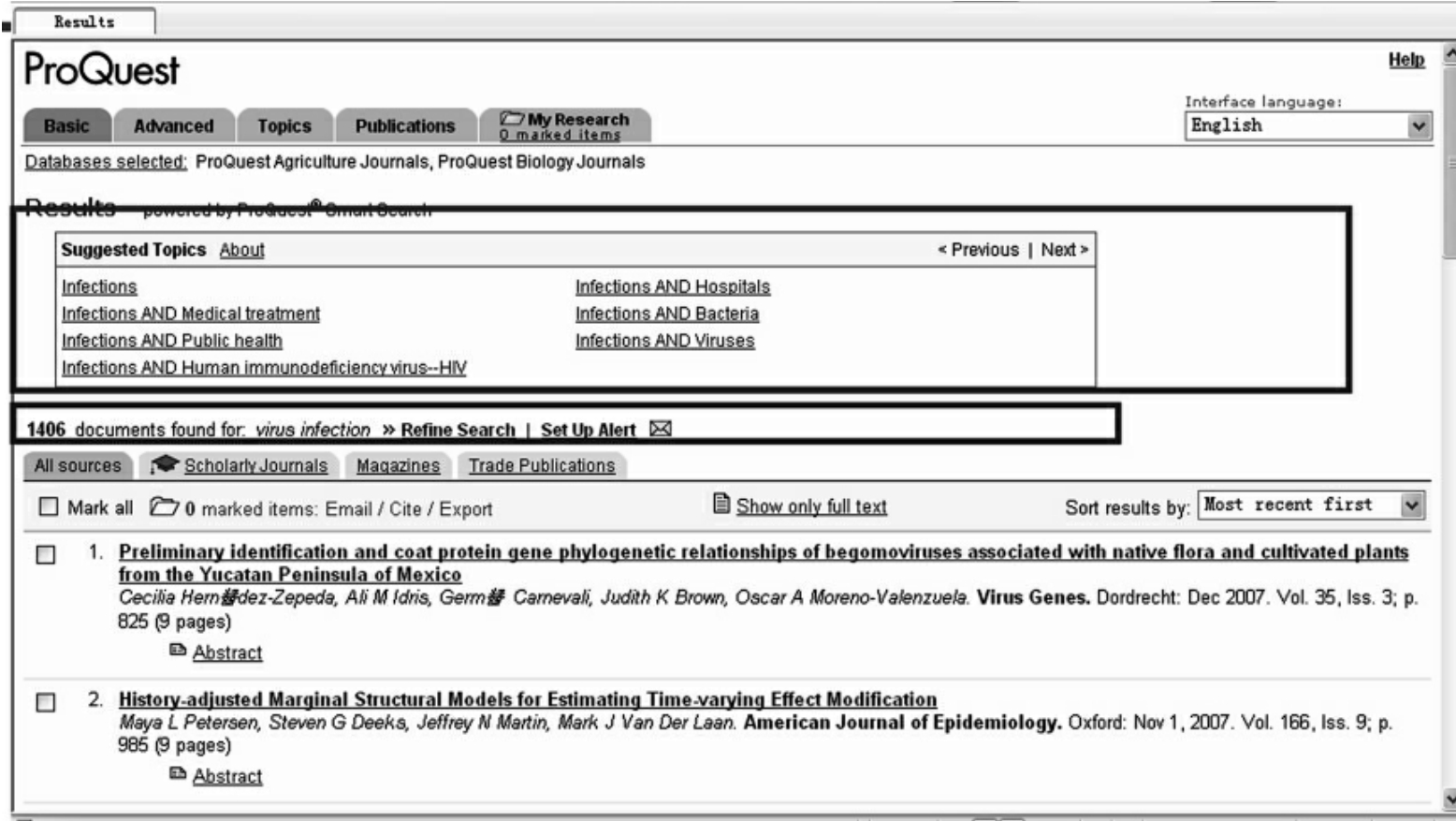Click the graduation cap Scholarly Journals icon
The height and width of the screenshot is (821, 1456).
[164, 463]
